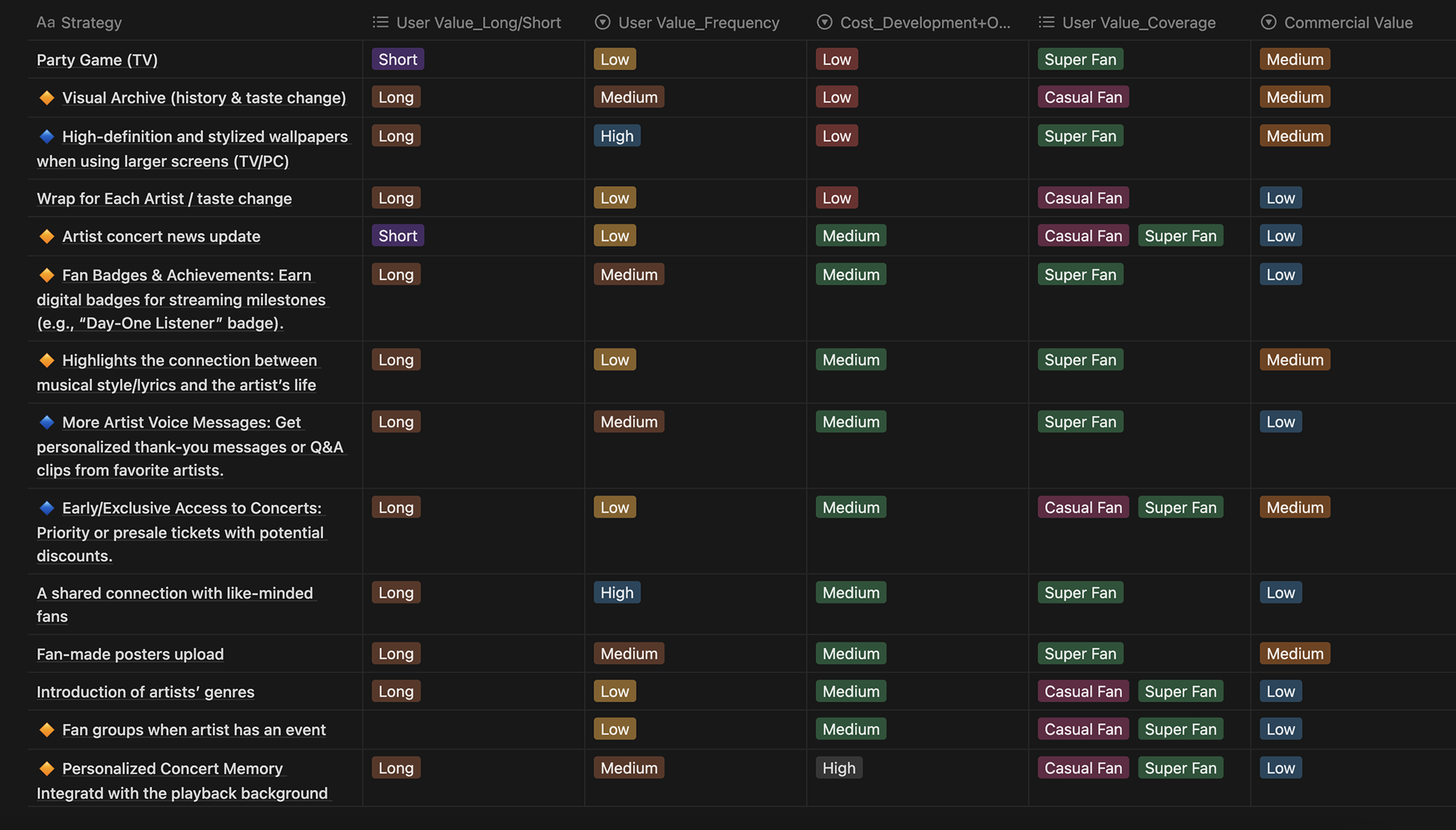Click the Strategy column title icon
This screenshot has height=830, width=1456.
click(46, 22)
